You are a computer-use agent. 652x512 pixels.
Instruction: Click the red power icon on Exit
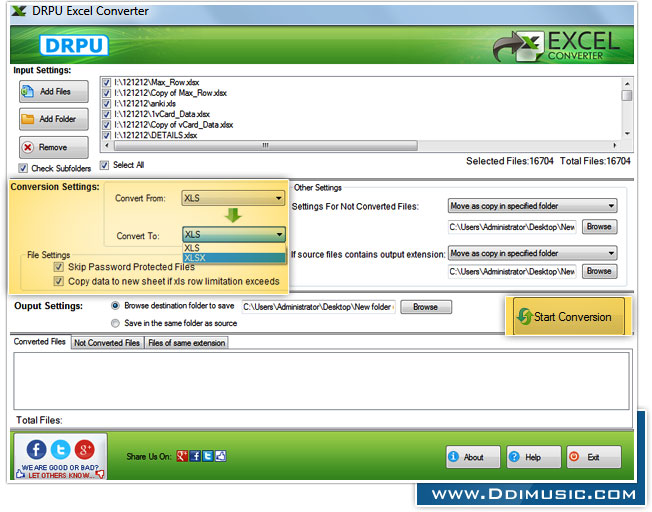click(x=574, y=456)
